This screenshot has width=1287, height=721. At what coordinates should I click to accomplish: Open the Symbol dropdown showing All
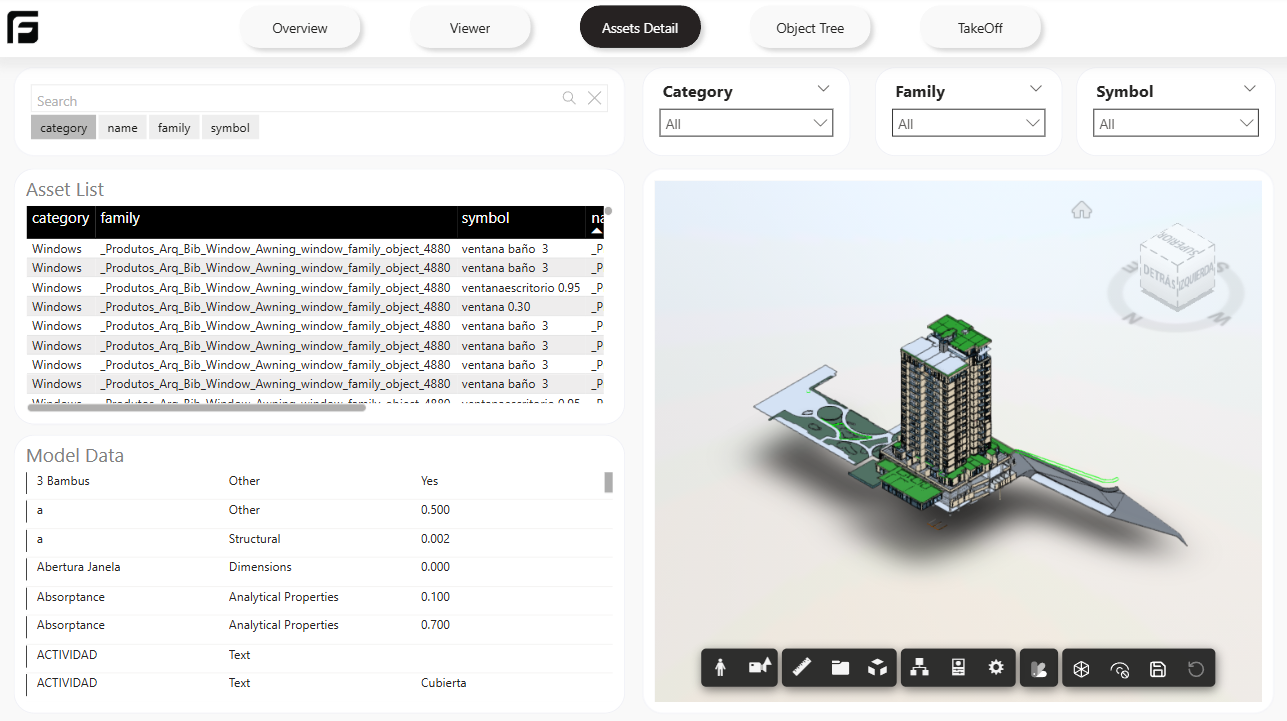[1174, 124]
